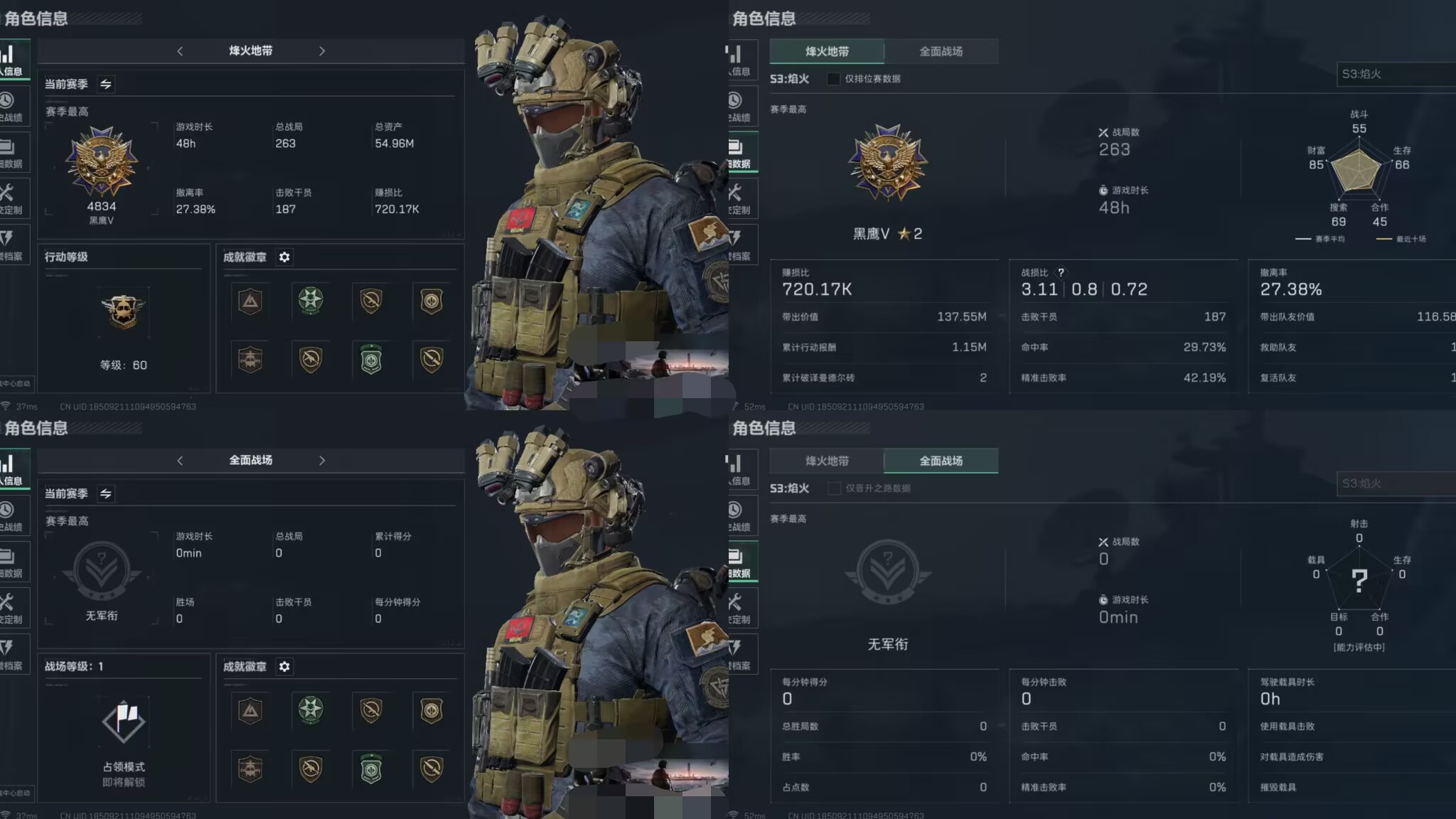Viewport: 1456px width, 819px height.
Task: Click the skull badge under 行动等级
Action: pos(124,311)
